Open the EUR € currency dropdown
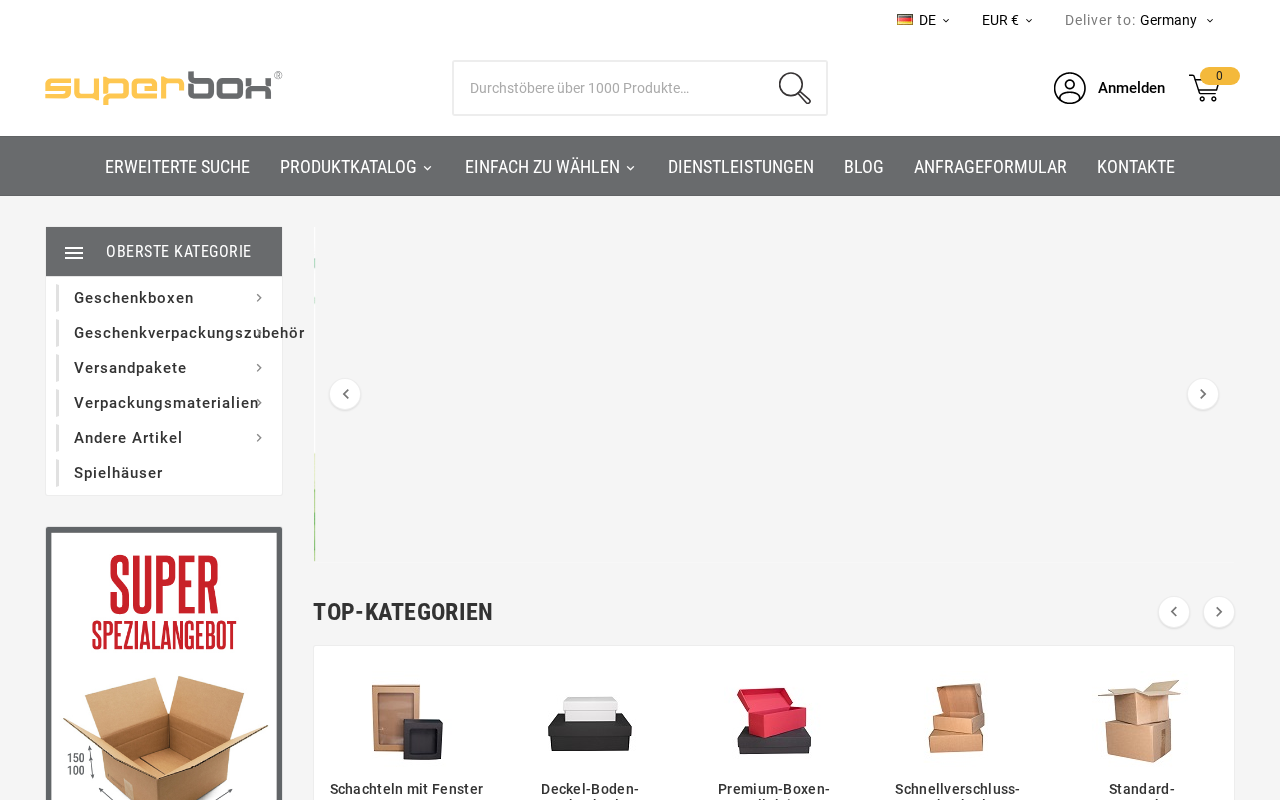1280x800 pixels. pos(1007,20)
